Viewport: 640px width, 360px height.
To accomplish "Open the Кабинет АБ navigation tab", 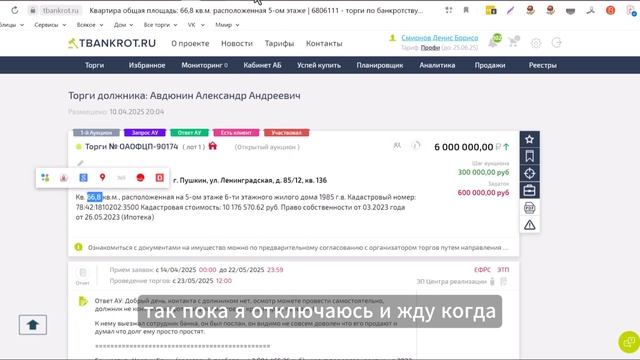I will coord(262,65).
